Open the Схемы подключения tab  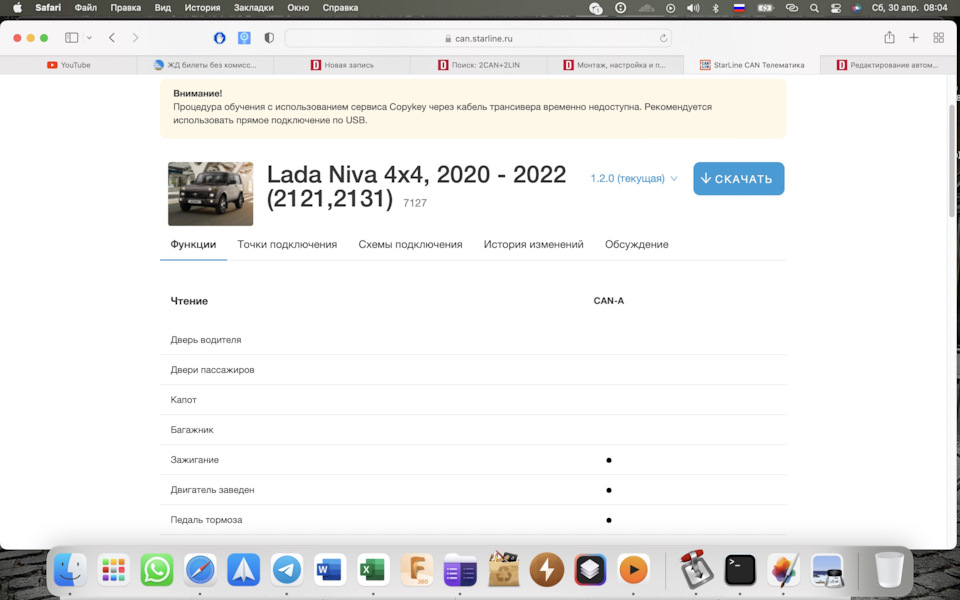410,244
